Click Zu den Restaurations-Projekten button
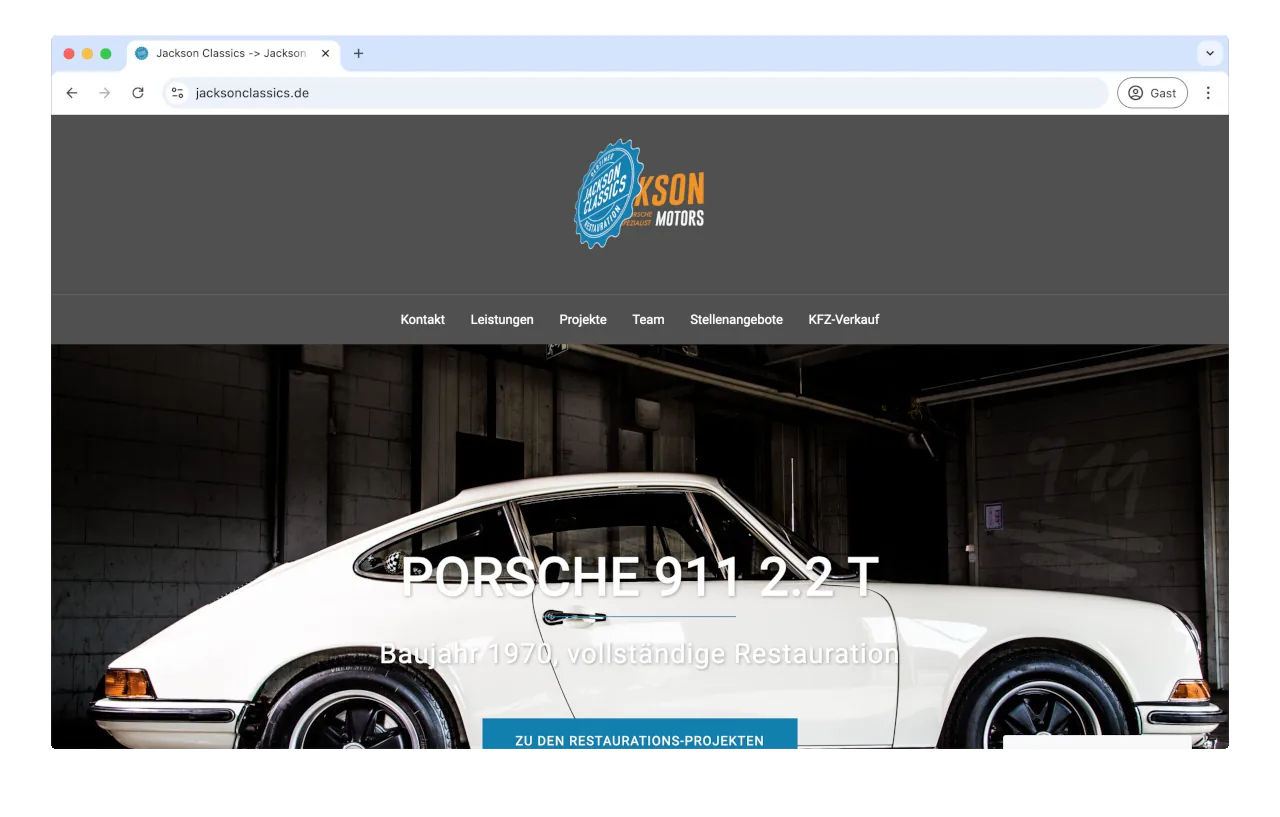The width and height of the screenshot is (1280, 817). tap(639, 738)
